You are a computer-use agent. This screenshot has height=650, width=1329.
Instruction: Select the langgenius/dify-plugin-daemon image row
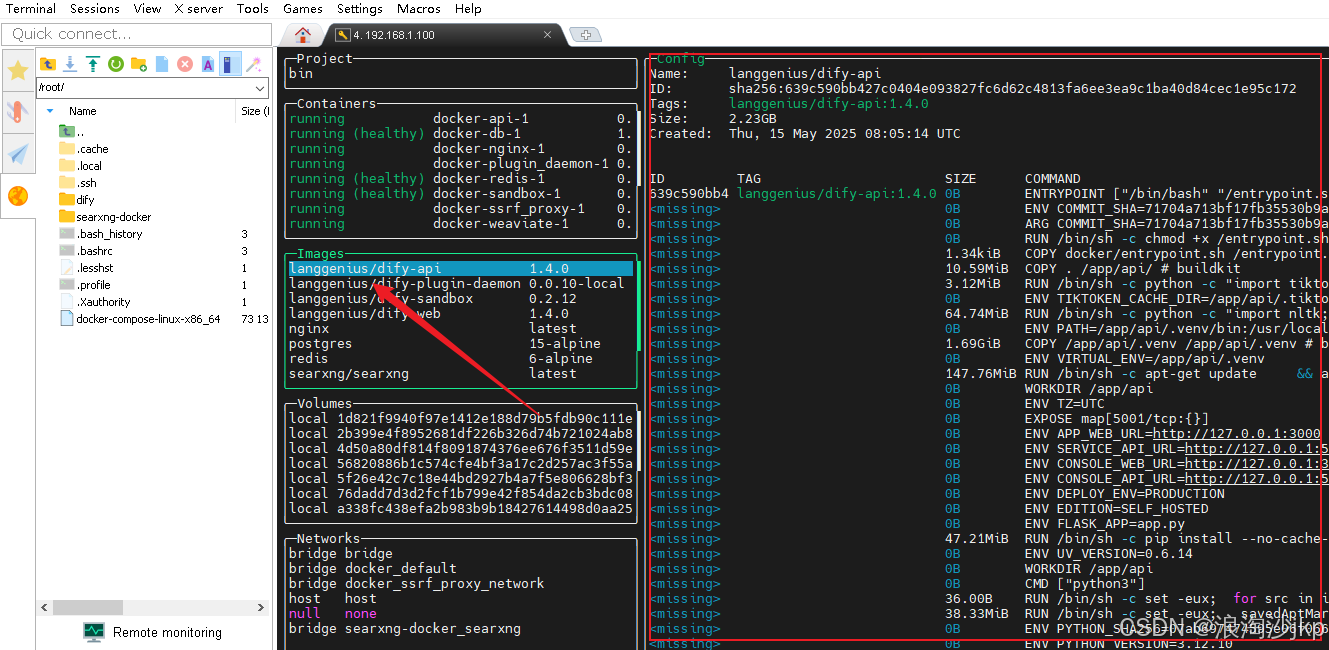(x=461, y=284)
